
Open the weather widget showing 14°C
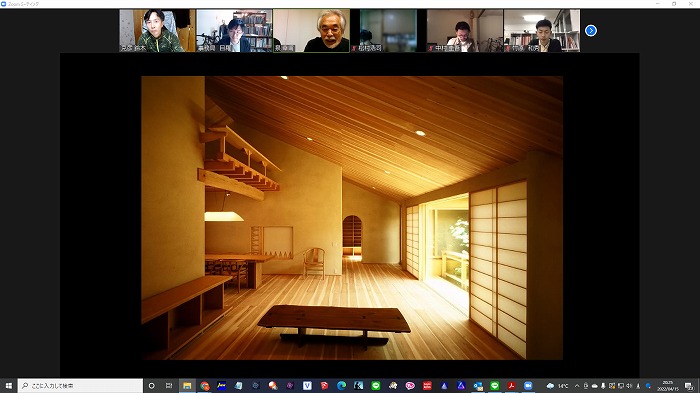coord(557,385)
